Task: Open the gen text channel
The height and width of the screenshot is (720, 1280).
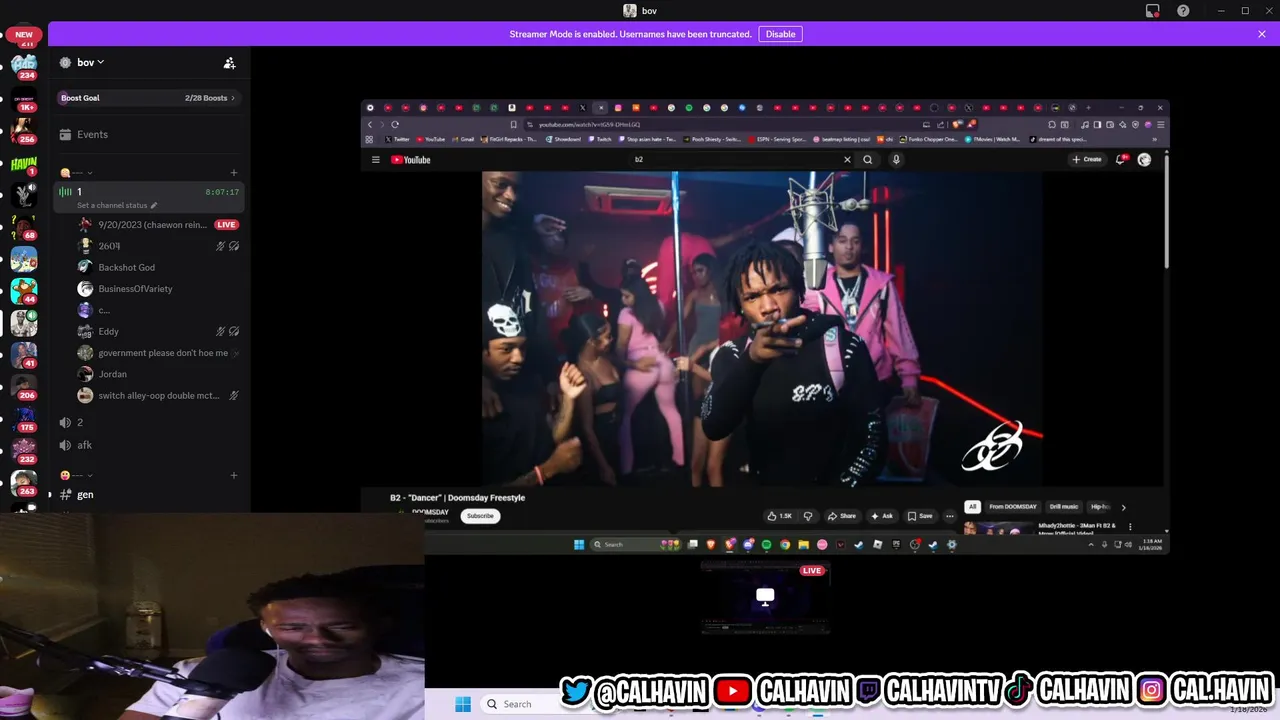Action: (148, 495)
